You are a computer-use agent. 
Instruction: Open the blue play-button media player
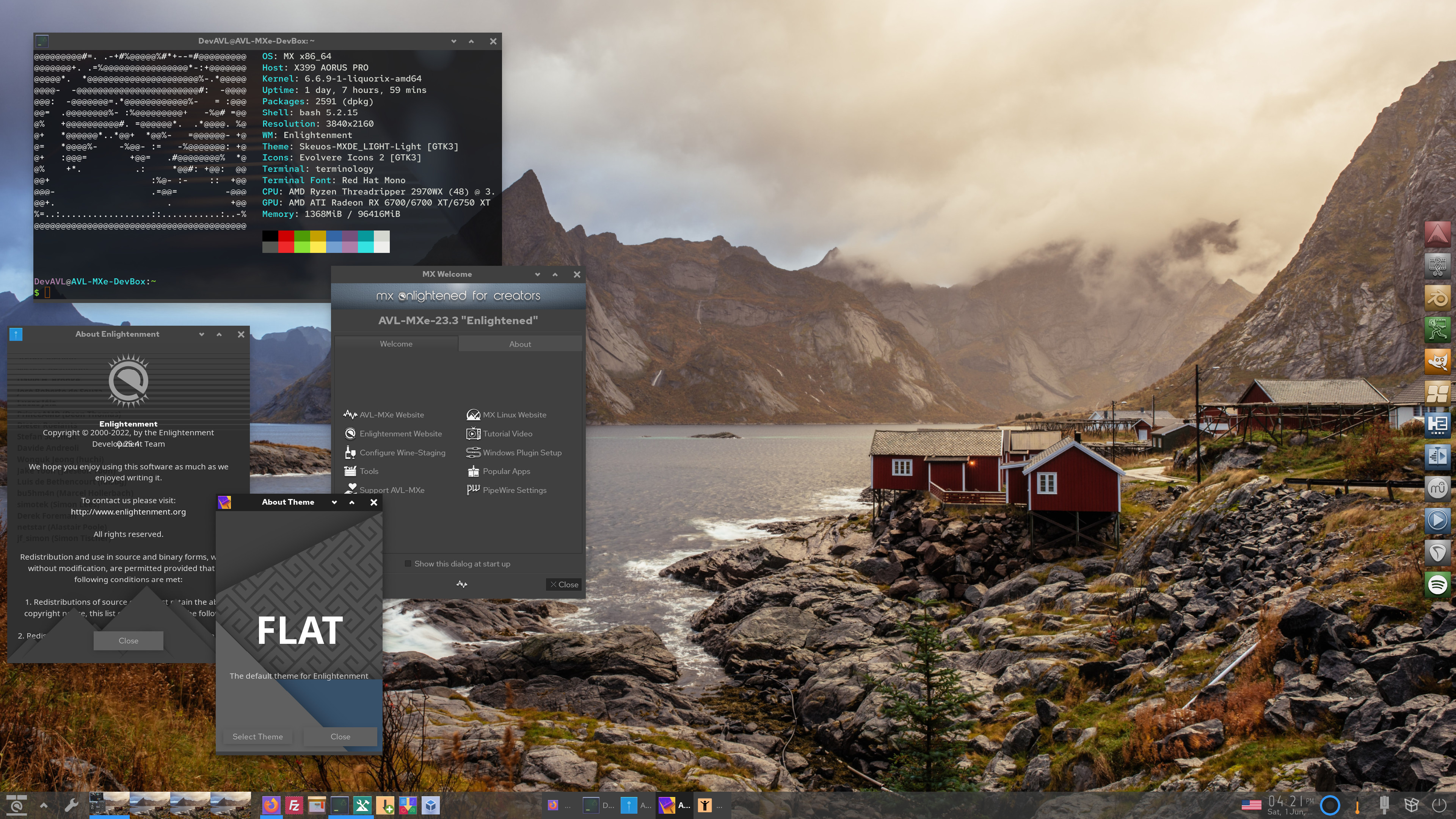coord(1437,520)
